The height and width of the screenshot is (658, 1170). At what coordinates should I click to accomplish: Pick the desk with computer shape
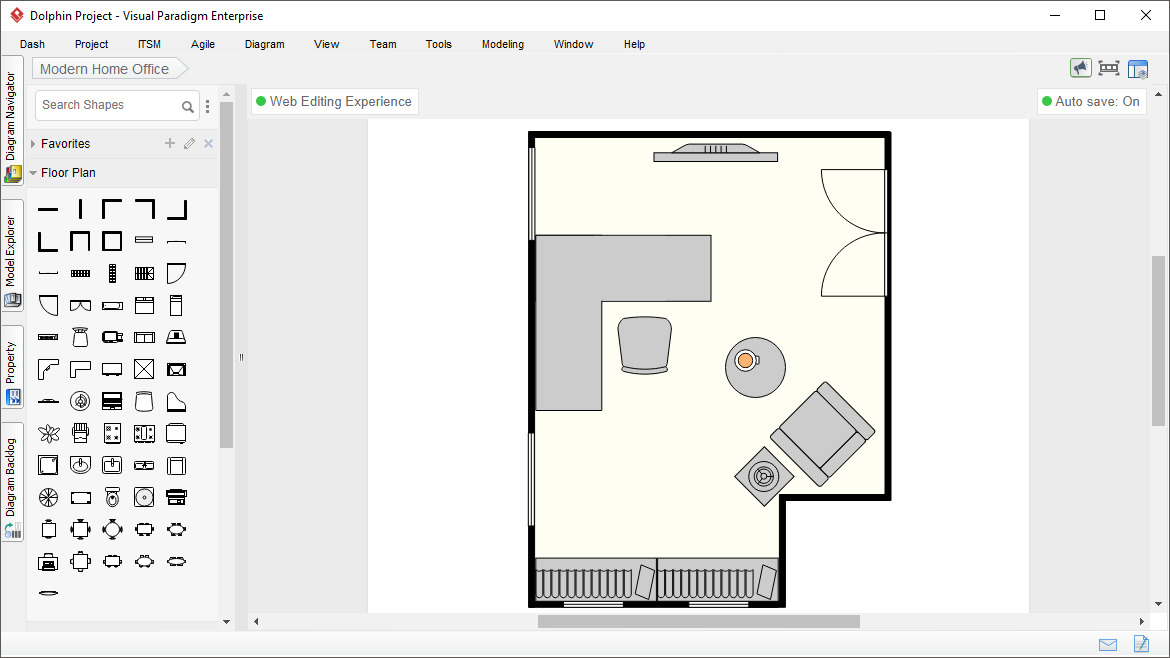48,562
